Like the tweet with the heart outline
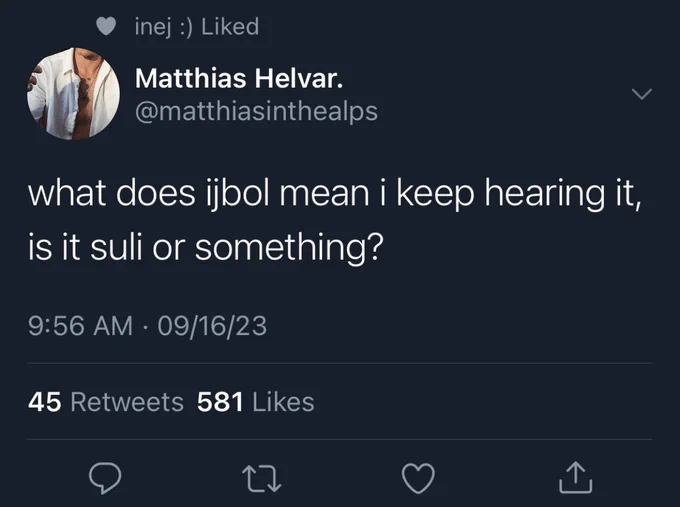 point(418,478)
